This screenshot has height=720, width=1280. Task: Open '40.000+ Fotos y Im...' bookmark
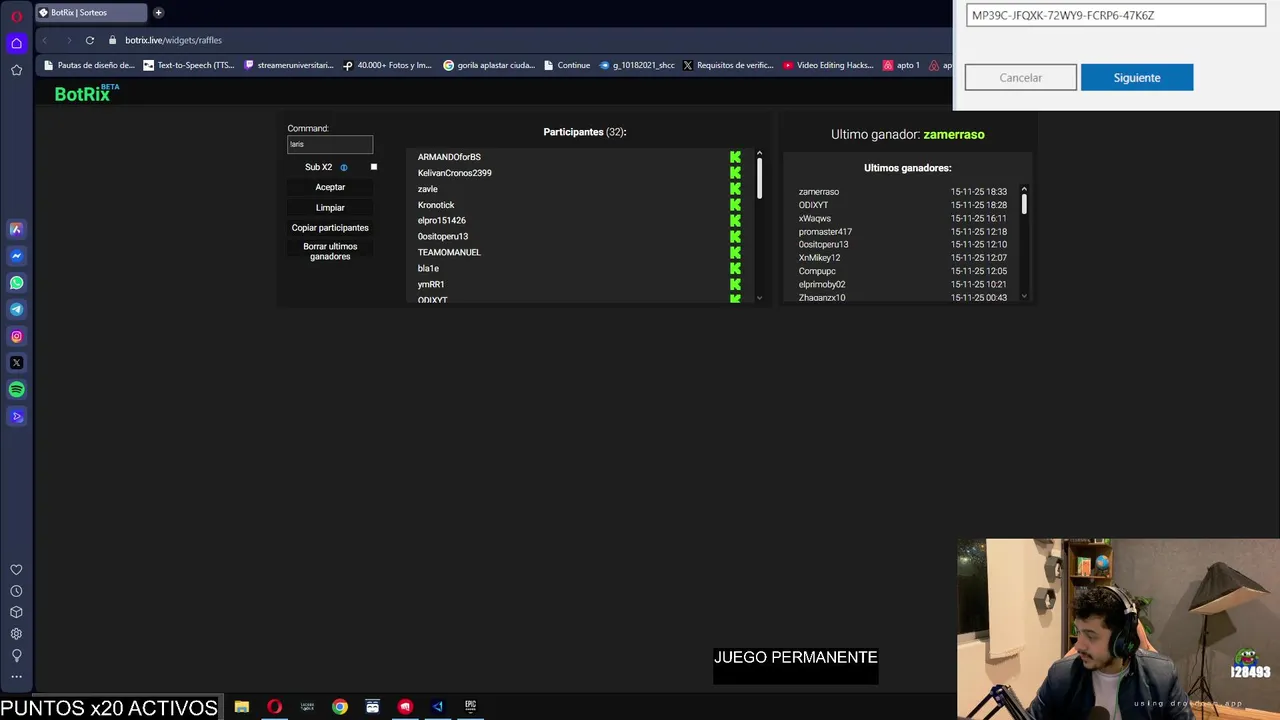388,65
